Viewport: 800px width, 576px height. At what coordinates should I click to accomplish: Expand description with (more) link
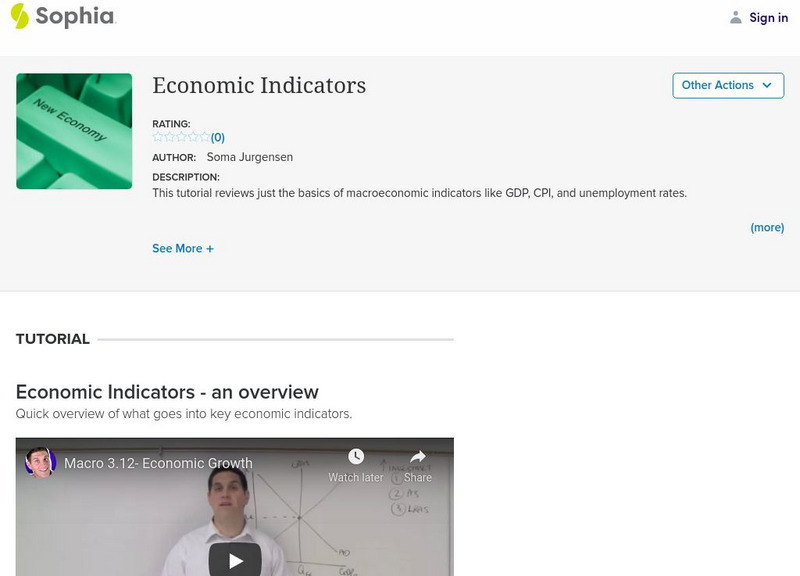click(767, 227)
